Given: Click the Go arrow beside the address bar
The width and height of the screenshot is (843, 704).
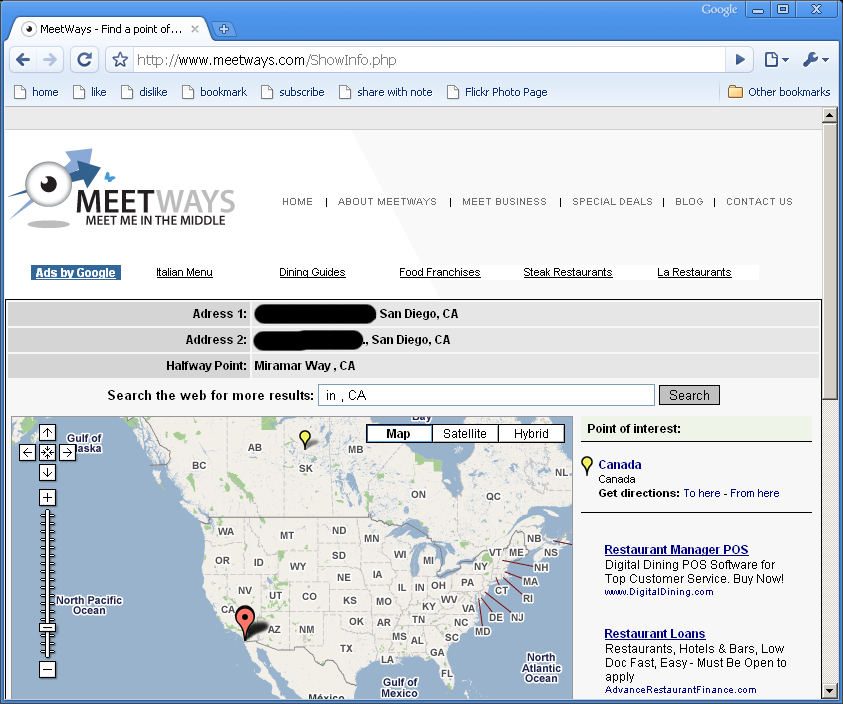Looking at the screenshot, I should (740, 60).
